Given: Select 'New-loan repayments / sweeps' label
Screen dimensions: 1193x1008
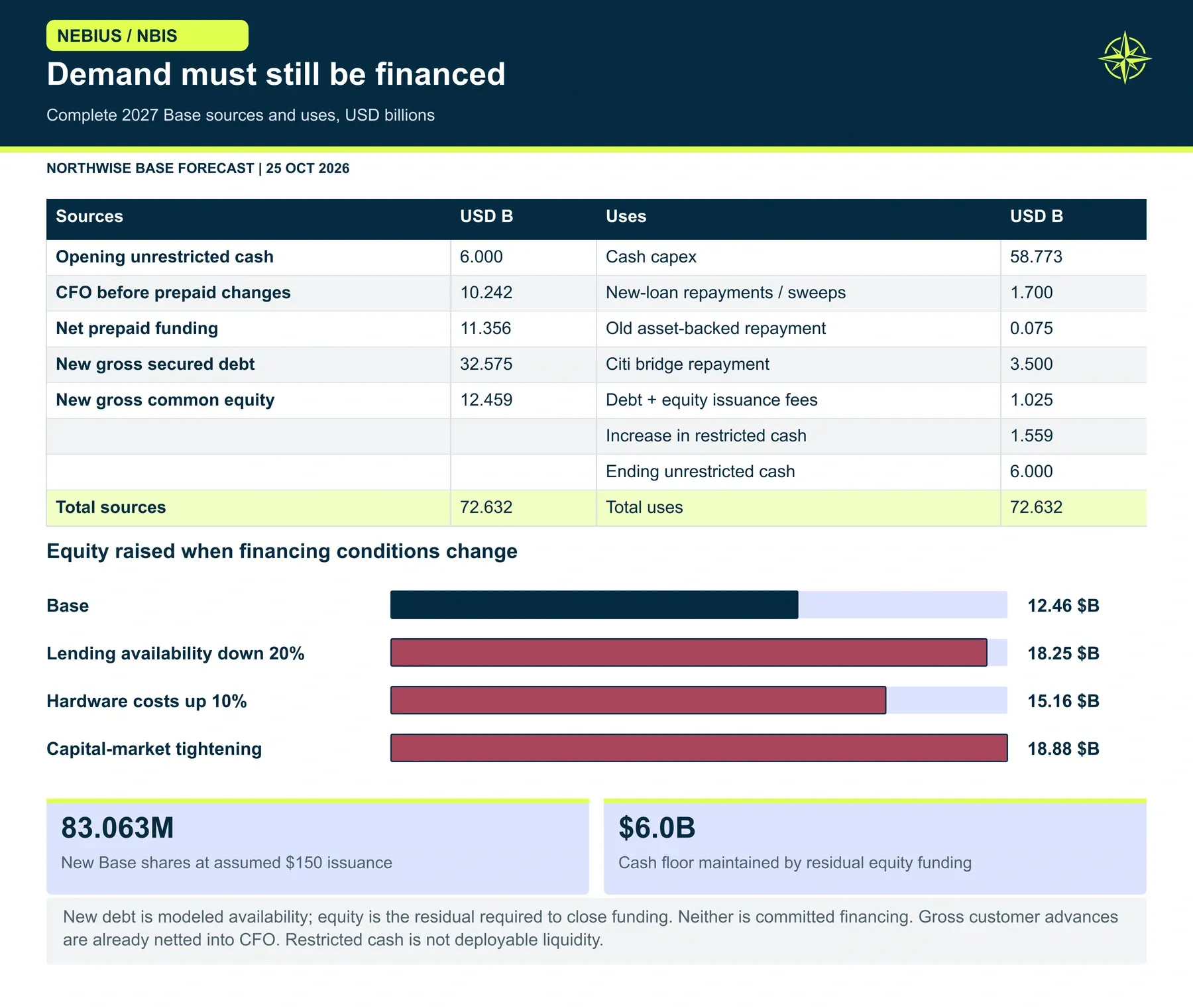Looking at the screenshot, I should coord(726,292).
